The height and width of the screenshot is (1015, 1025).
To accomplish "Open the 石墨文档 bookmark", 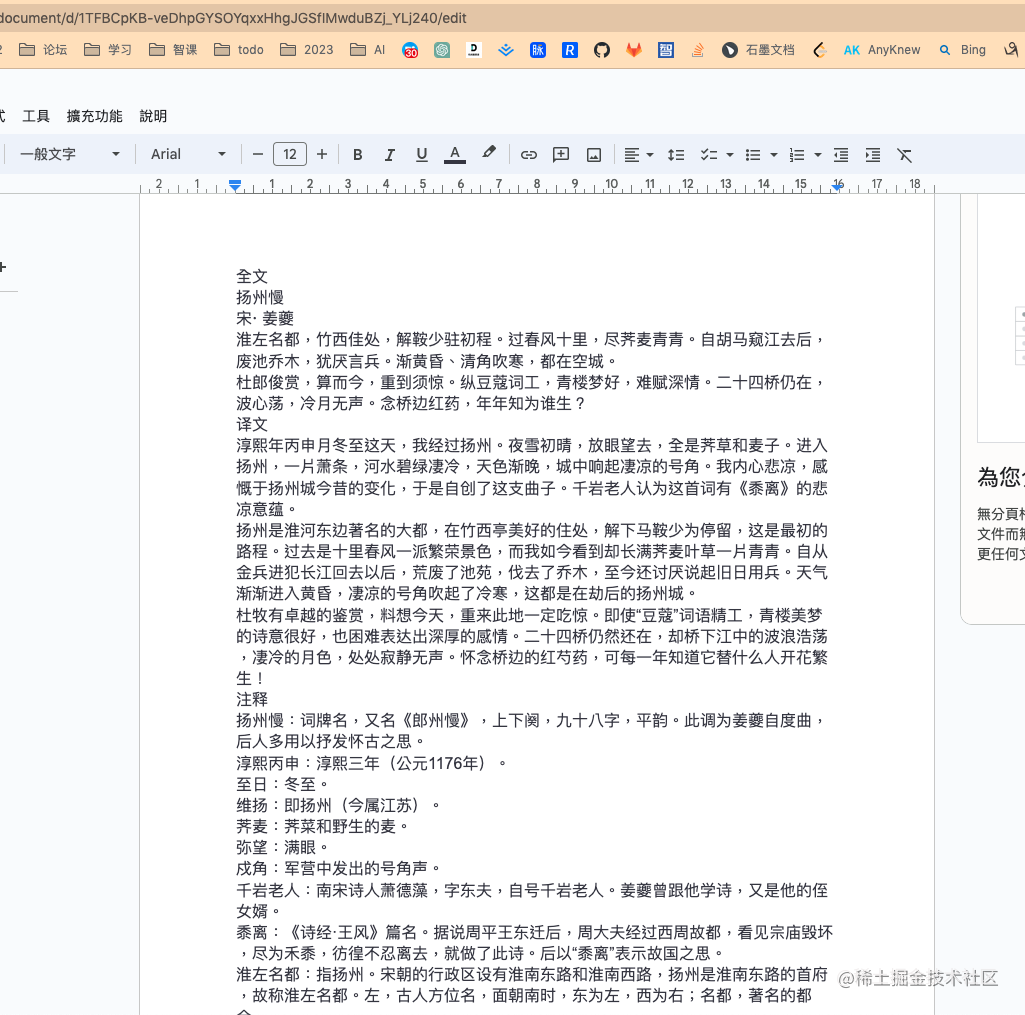I will (x=758, y=50).
